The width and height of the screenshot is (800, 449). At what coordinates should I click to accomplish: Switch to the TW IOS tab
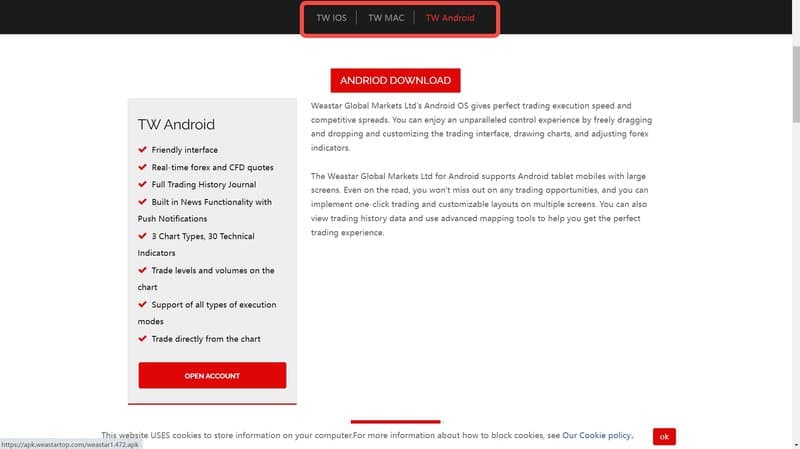[331, 18]
